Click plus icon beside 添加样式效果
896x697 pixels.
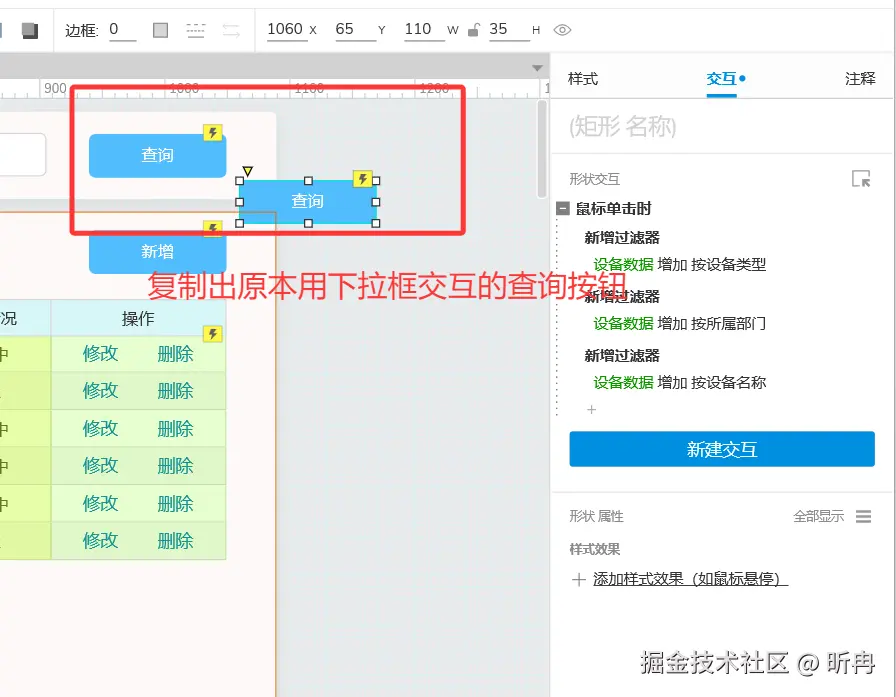[578, 580]
